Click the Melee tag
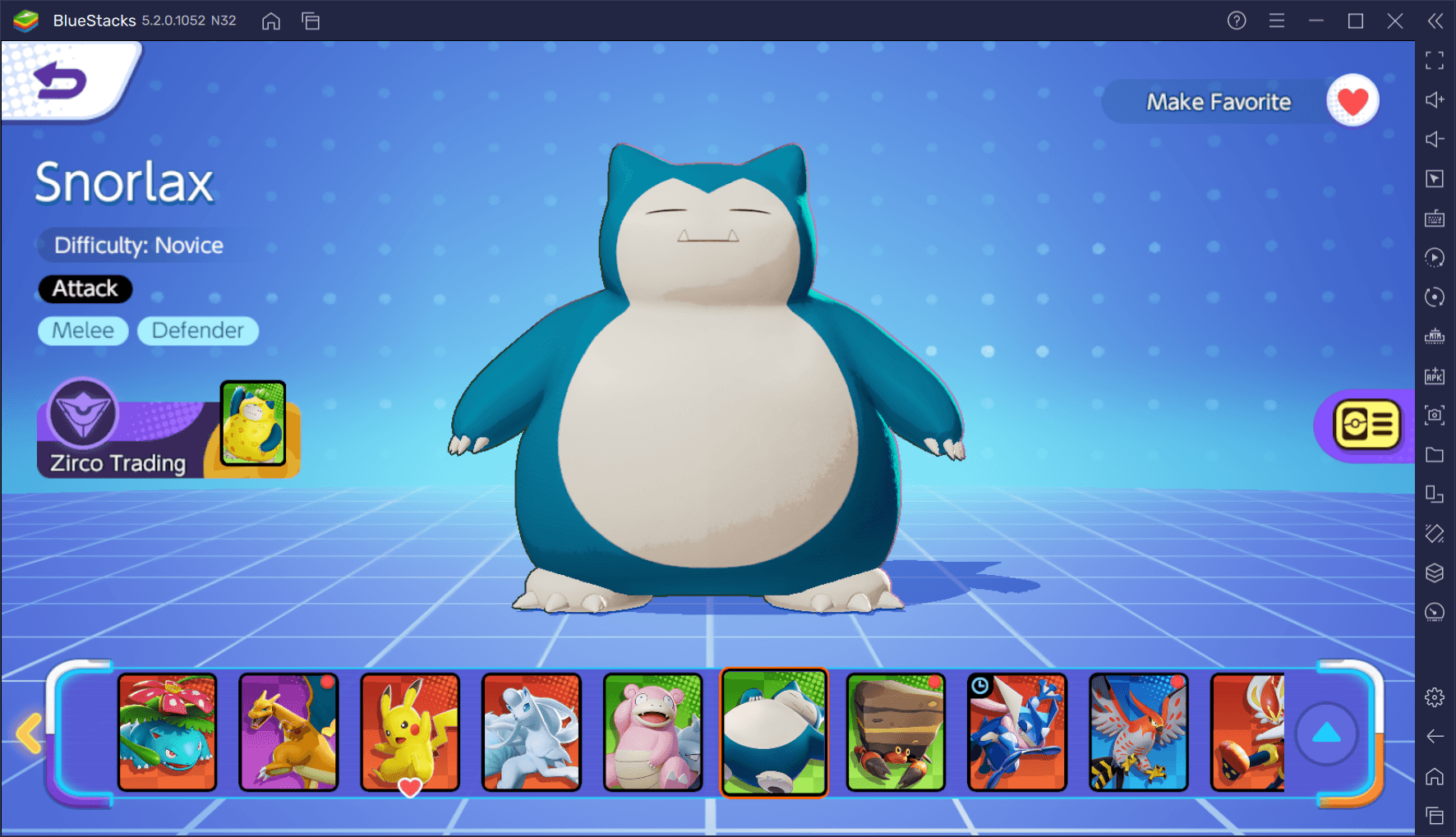 pyautogui.click(x=83, y=330)
